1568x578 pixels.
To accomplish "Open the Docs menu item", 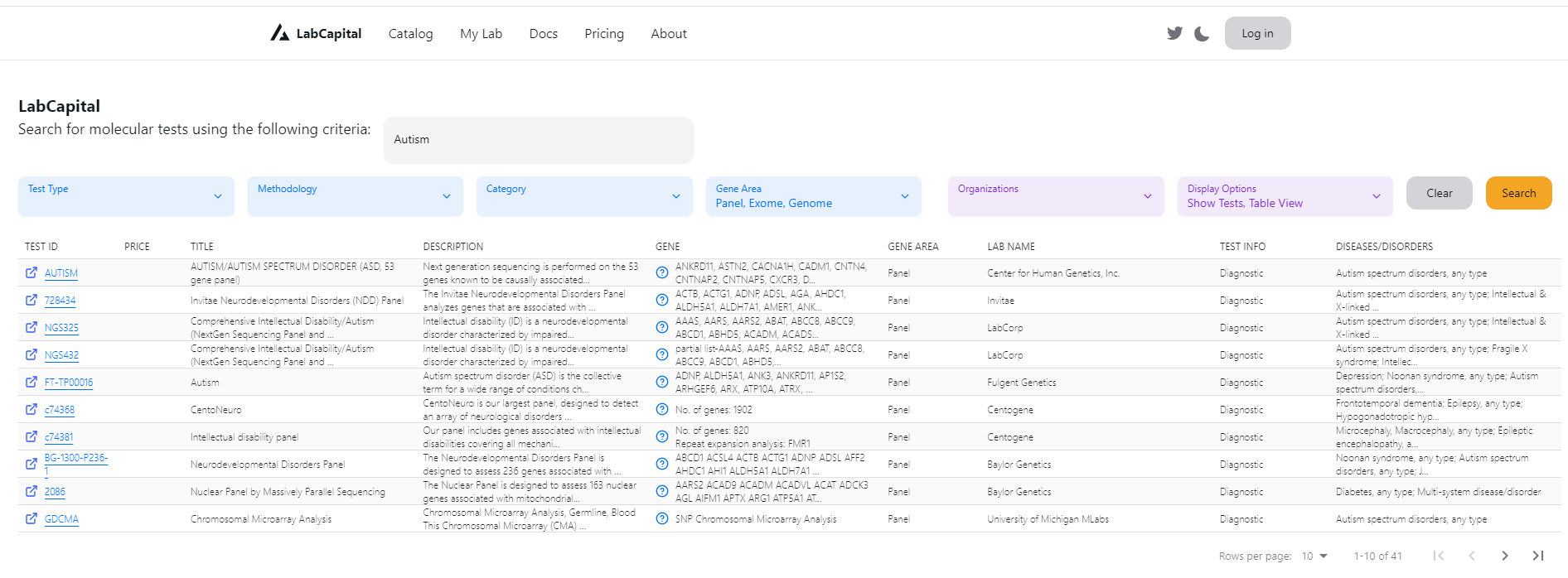I will click(x=544, y=33).
